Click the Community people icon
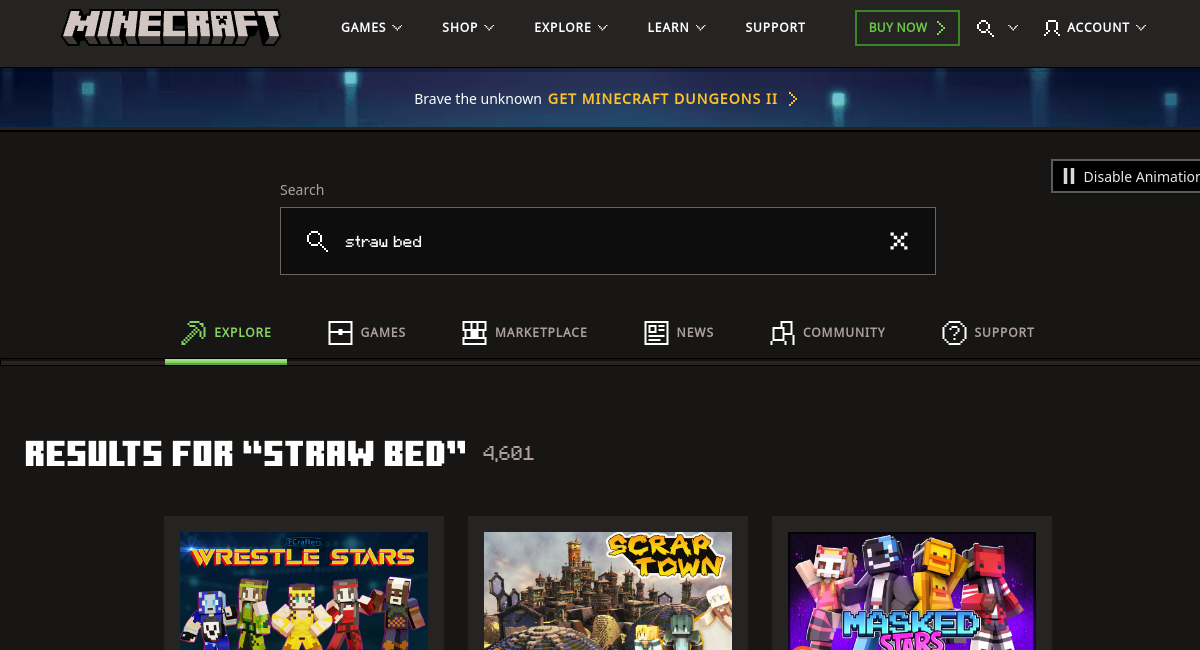Image resolution: width=1200 pixels, height=650 pixels. tap(782, 333)
